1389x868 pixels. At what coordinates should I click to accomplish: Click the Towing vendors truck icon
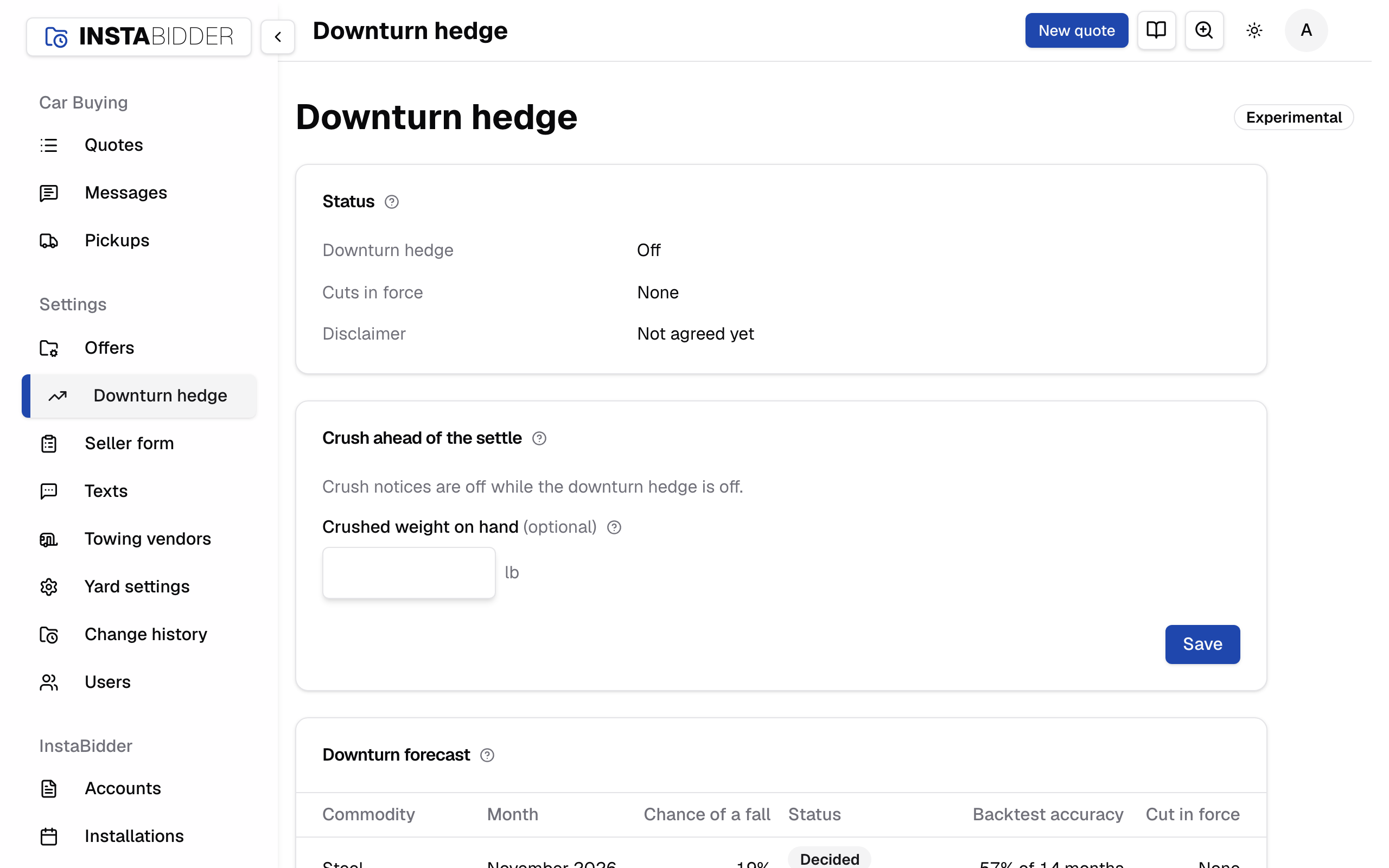49,539
